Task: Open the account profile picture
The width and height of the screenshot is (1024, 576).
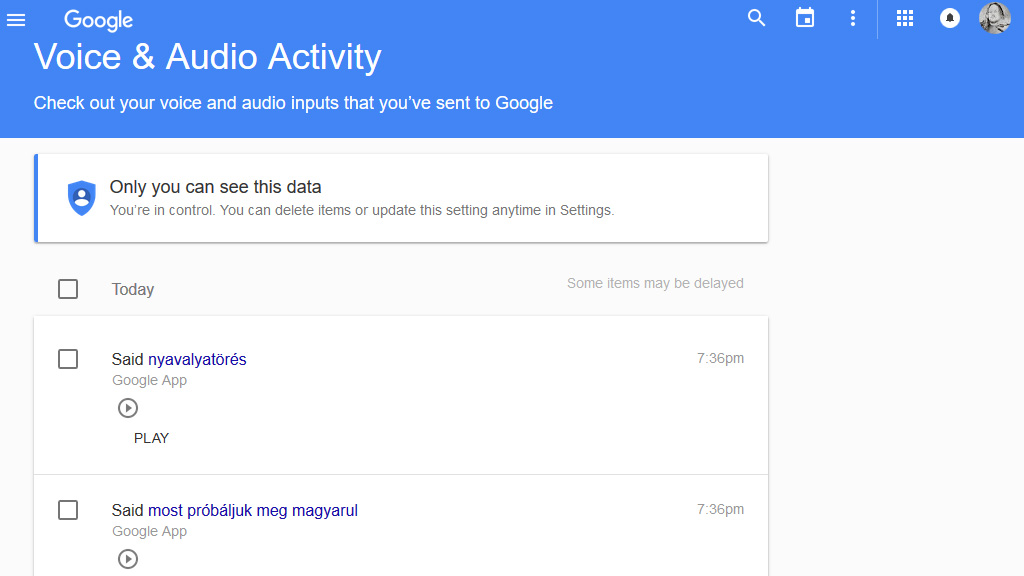Action: click(x=994, y=18)
